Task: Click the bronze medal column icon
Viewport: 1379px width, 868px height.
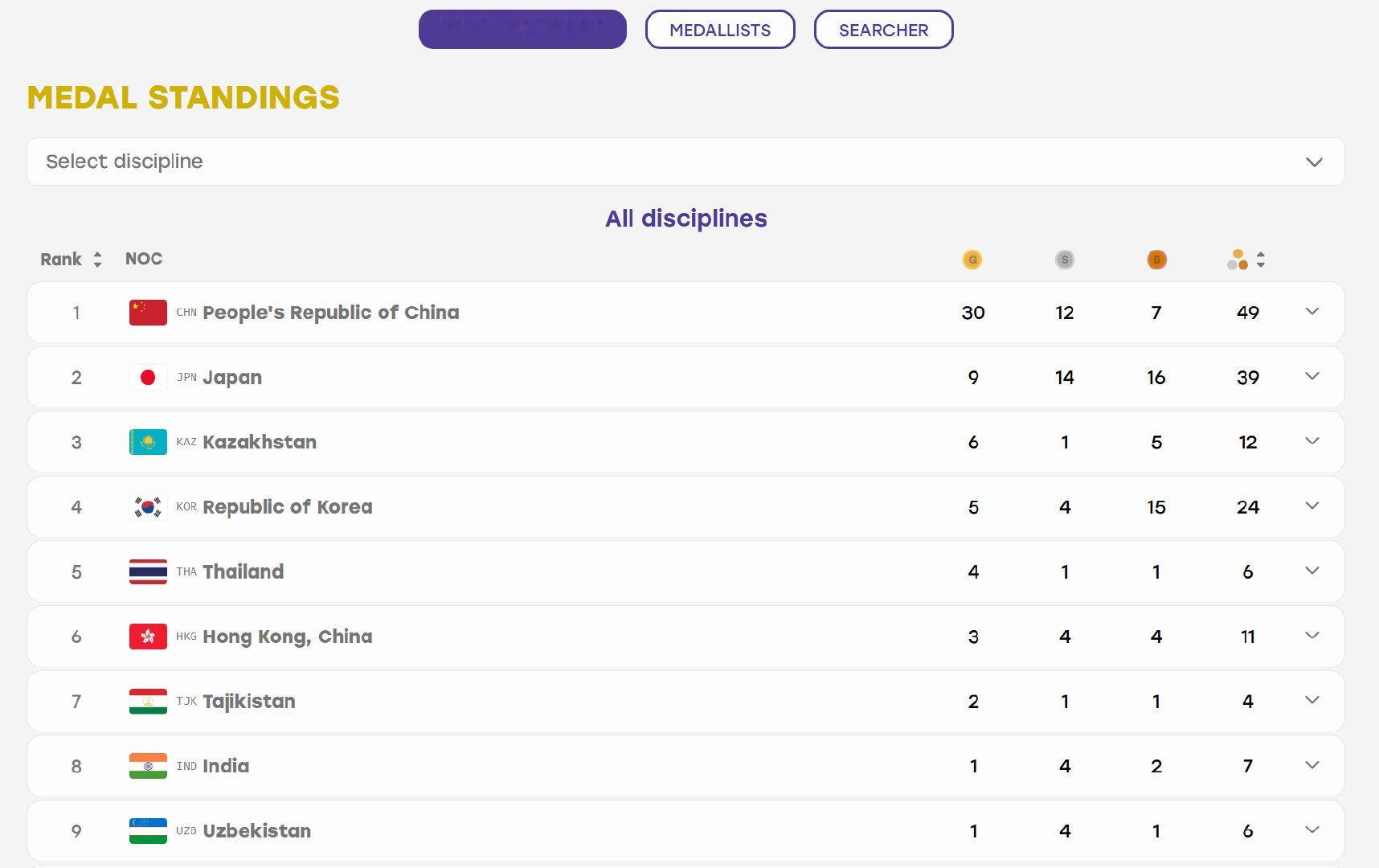Action: click(x=1156, y=260)
